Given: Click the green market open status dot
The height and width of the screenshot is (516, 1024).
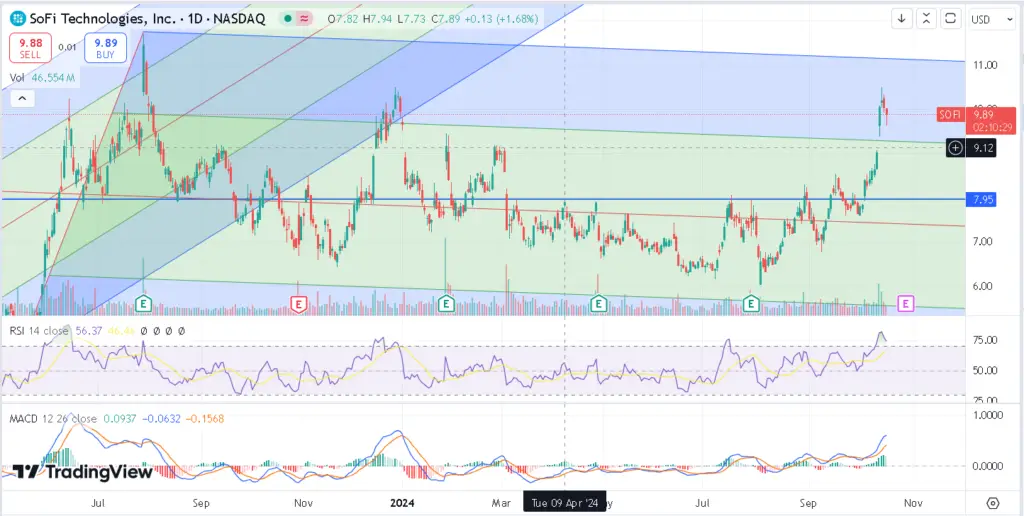Looking at the screenshot, I should [x=287, y=19].
